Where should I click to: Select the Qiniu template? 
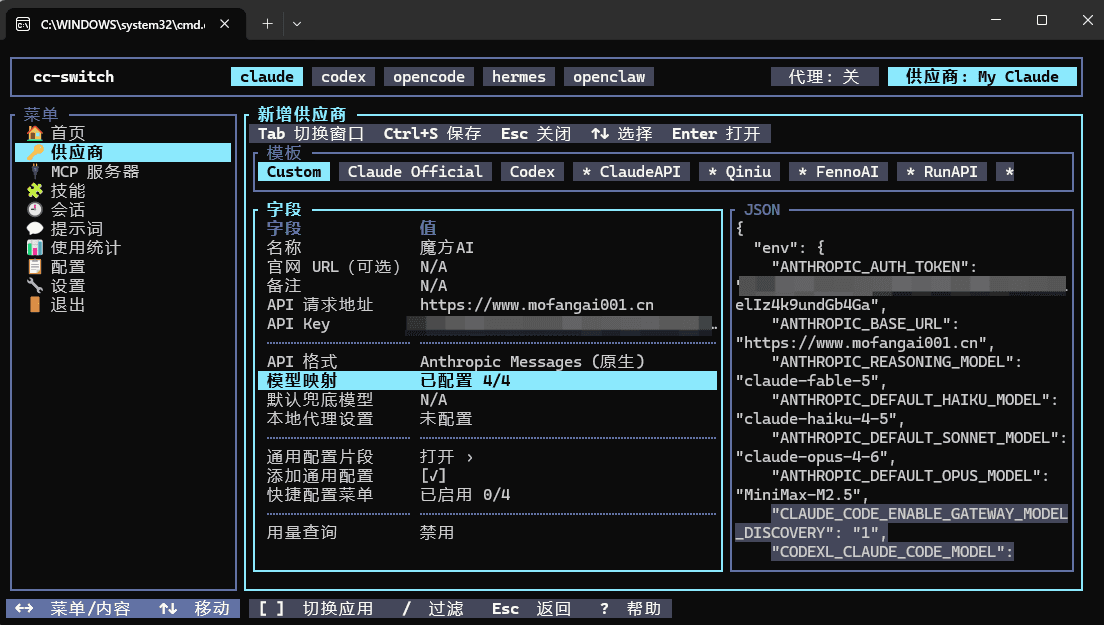[x=740, y=172]
